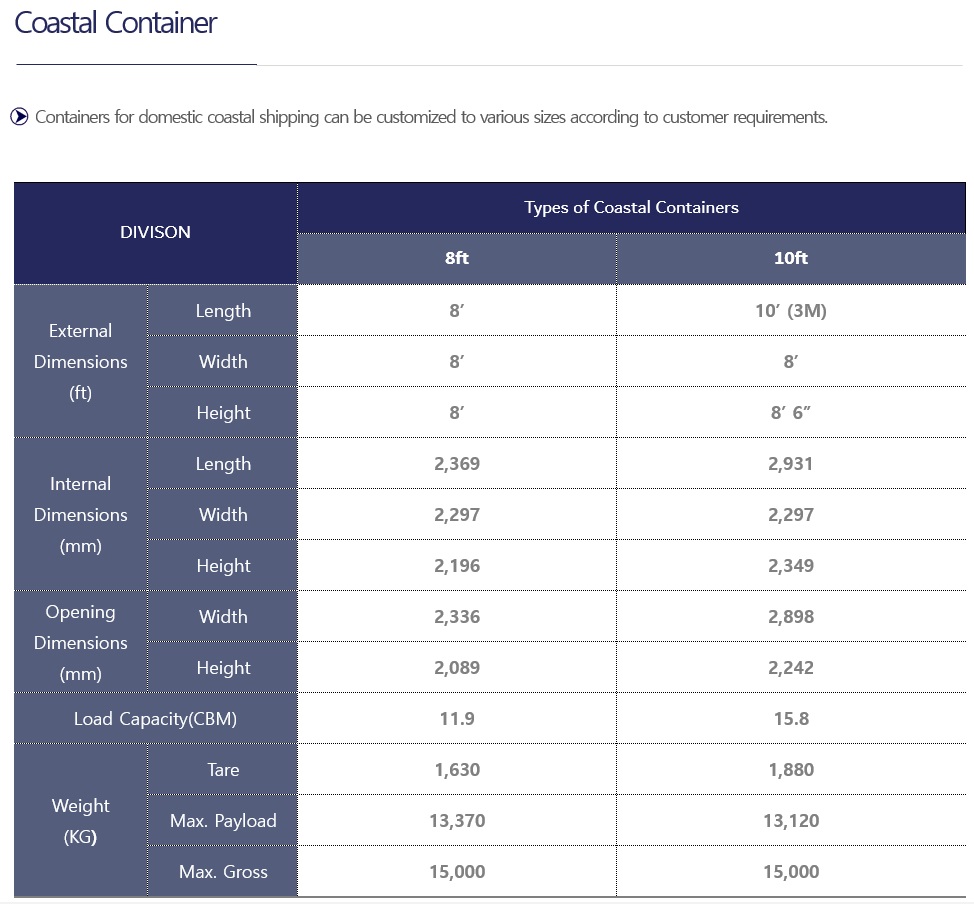
Task: Select the 2,931 internal length cell
Action: (791, 463)
